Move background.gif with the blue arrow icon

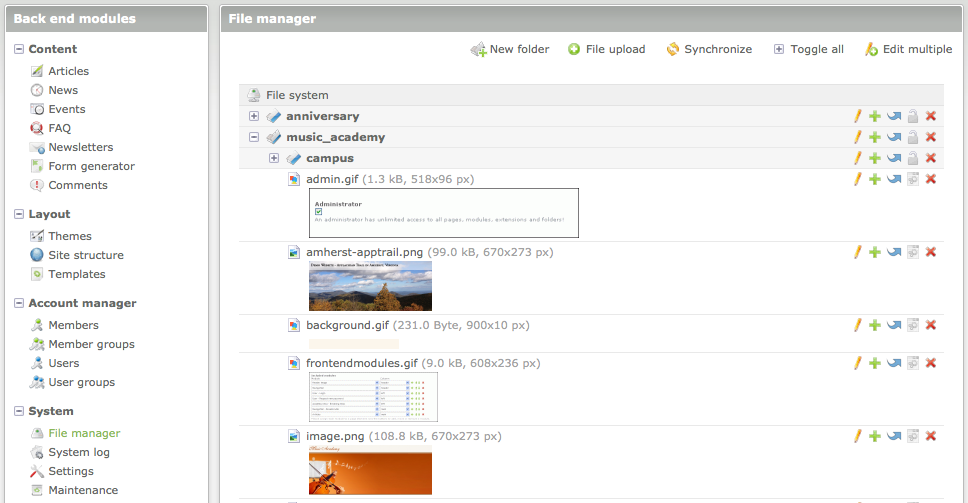[894, 325]
